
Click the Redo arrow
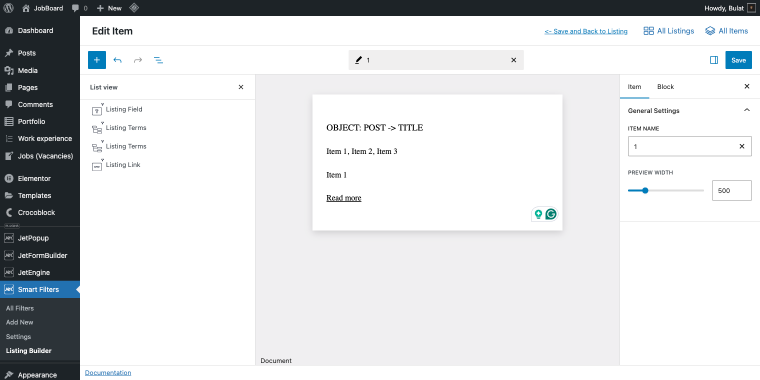(138, 60)
